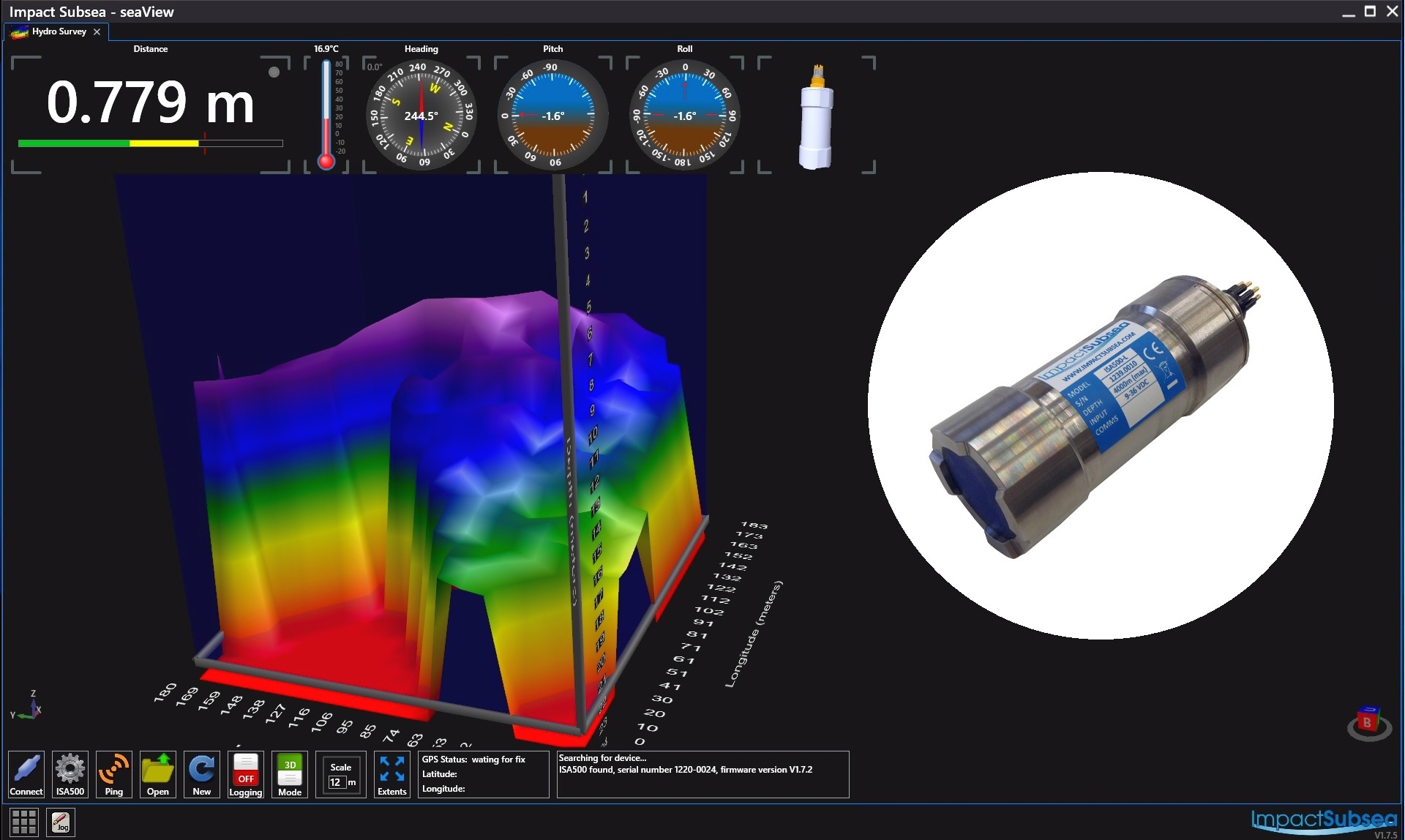Click the 16.9°C temperature label

click(x=326, y=49)
